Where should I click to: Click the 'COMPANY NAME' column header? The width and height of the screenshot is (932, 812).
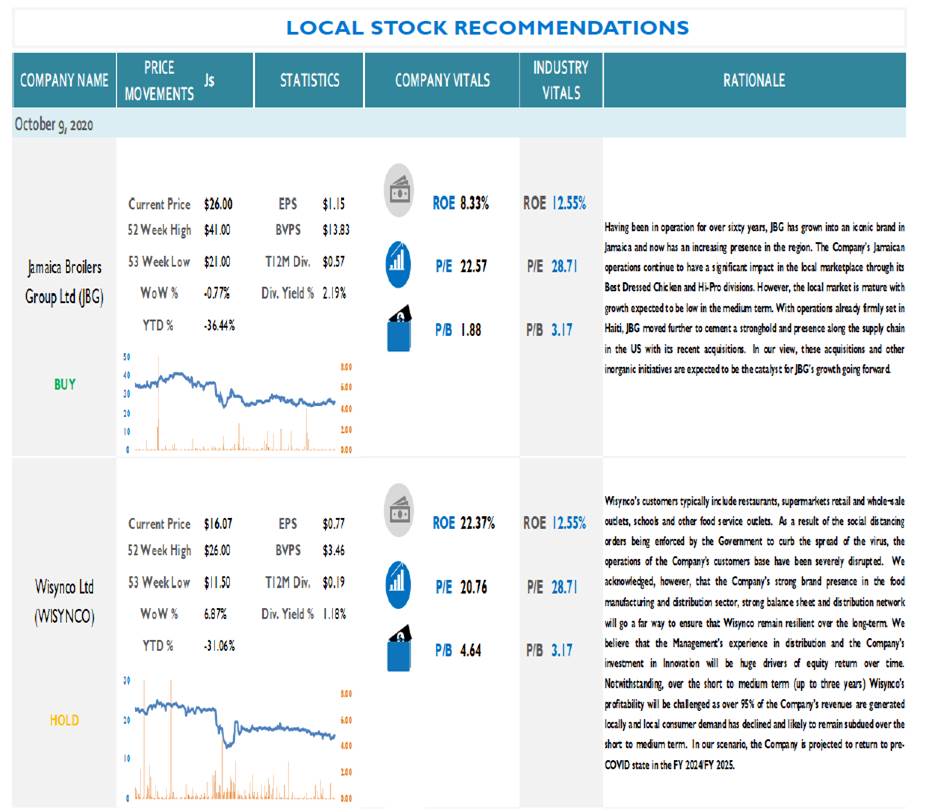coord(64,80)
